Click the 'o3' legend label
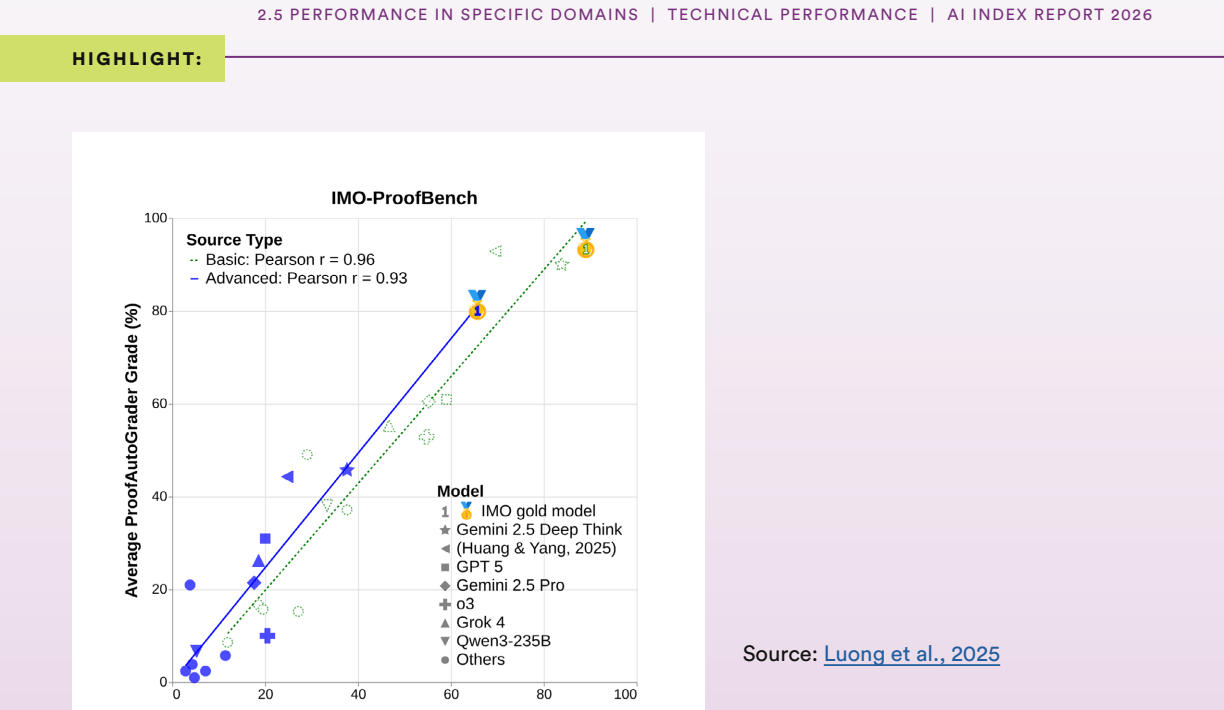 coord(465,604)
